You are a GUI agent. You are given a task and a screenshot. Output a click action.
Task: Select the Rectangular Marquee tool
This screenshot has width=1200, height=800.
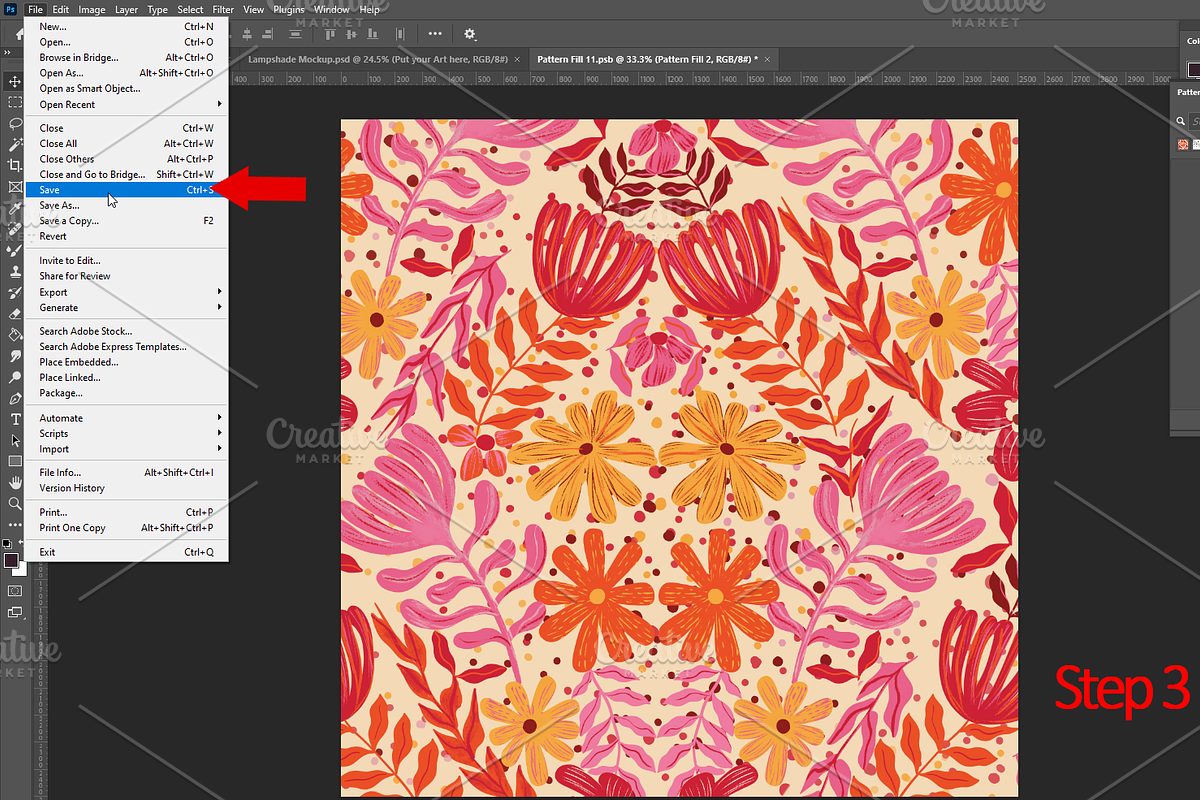[x=15, y=102]
